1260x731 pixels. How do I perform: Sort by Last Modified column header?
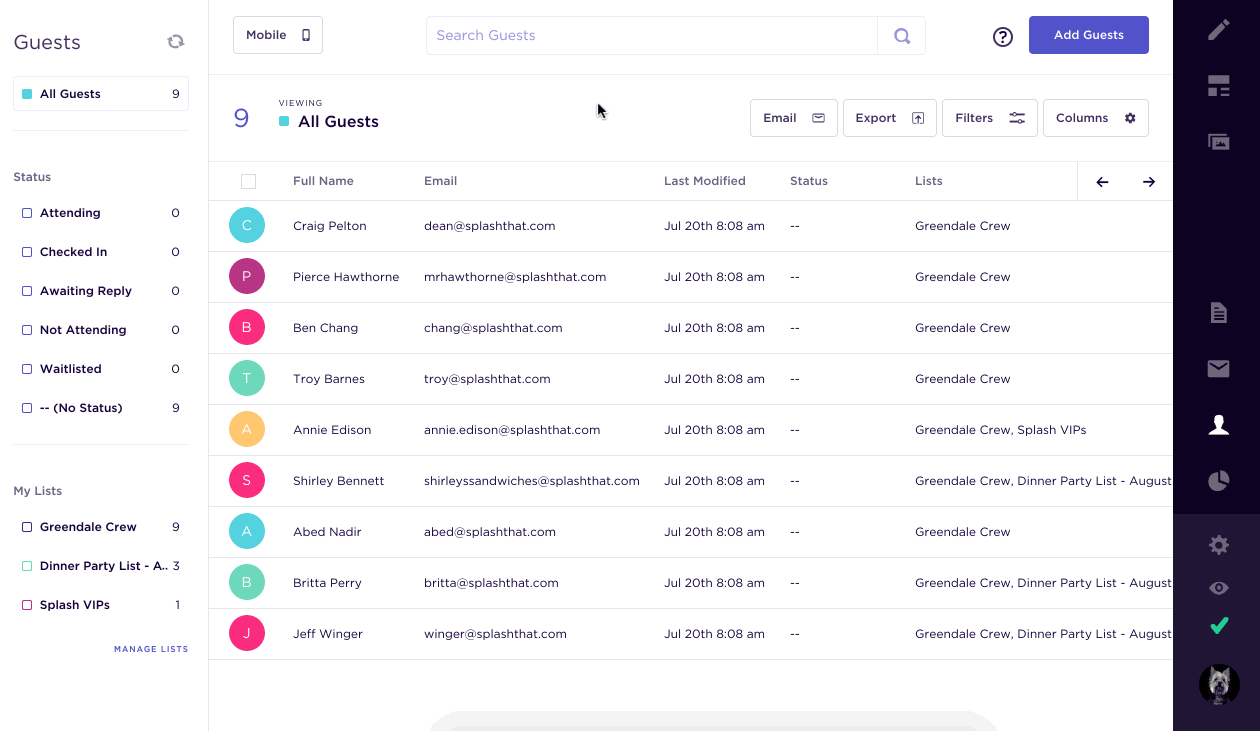pyautogui.click(x=705, y=181)
